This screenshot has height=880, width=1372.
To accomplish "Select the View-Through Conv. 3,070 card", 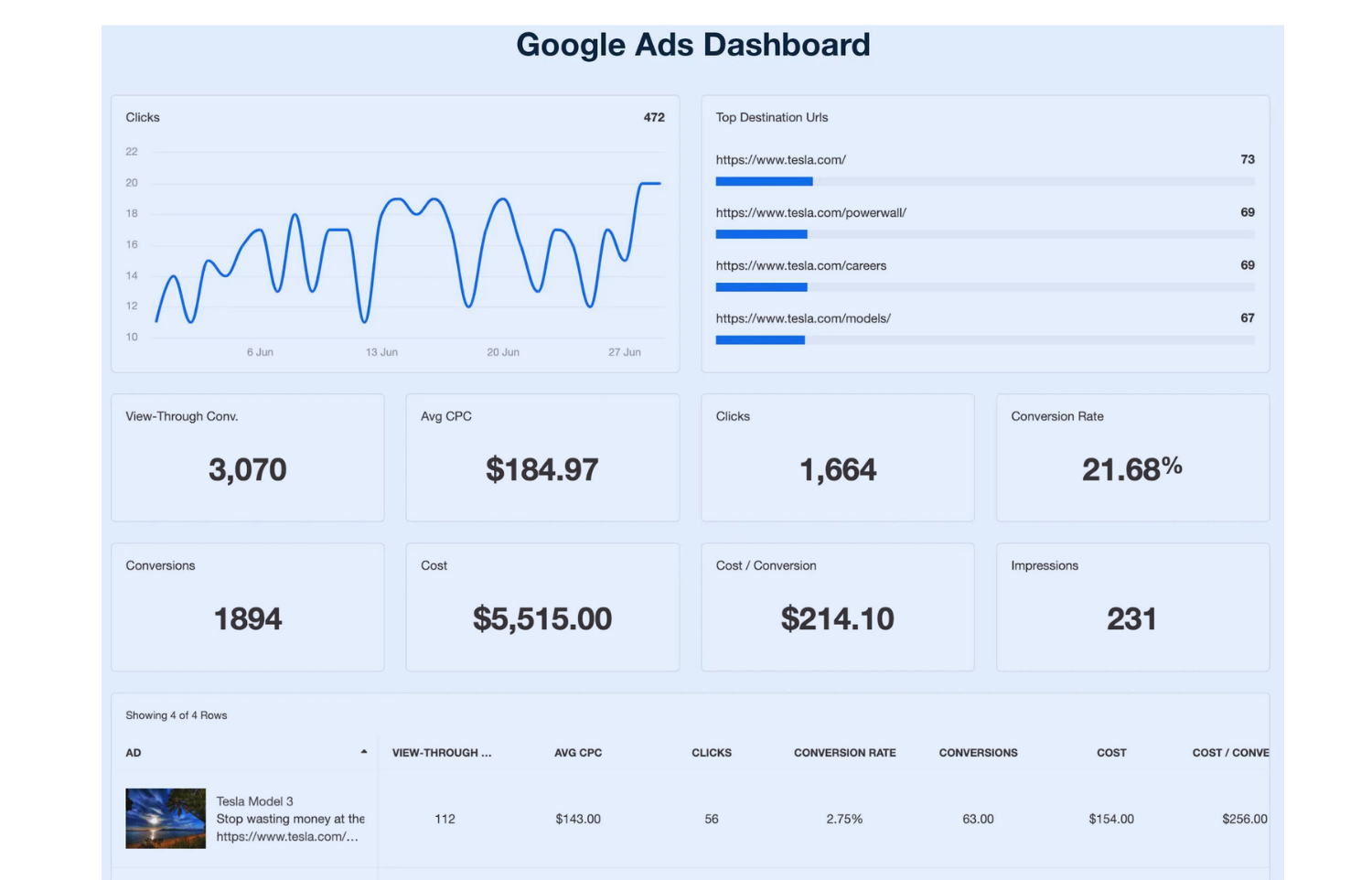I will point(247,457).
